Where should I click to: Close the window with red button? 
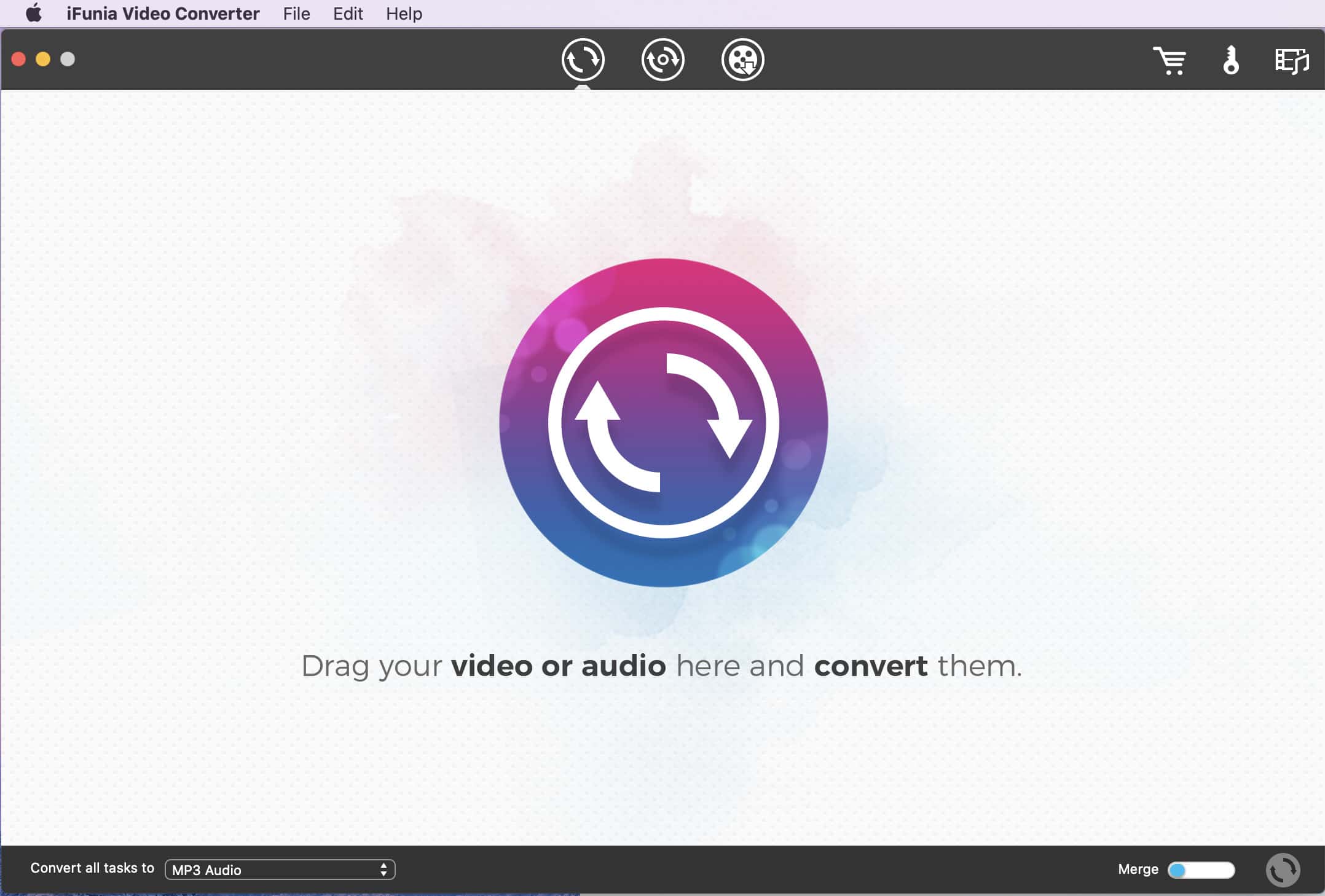point(18,59)
